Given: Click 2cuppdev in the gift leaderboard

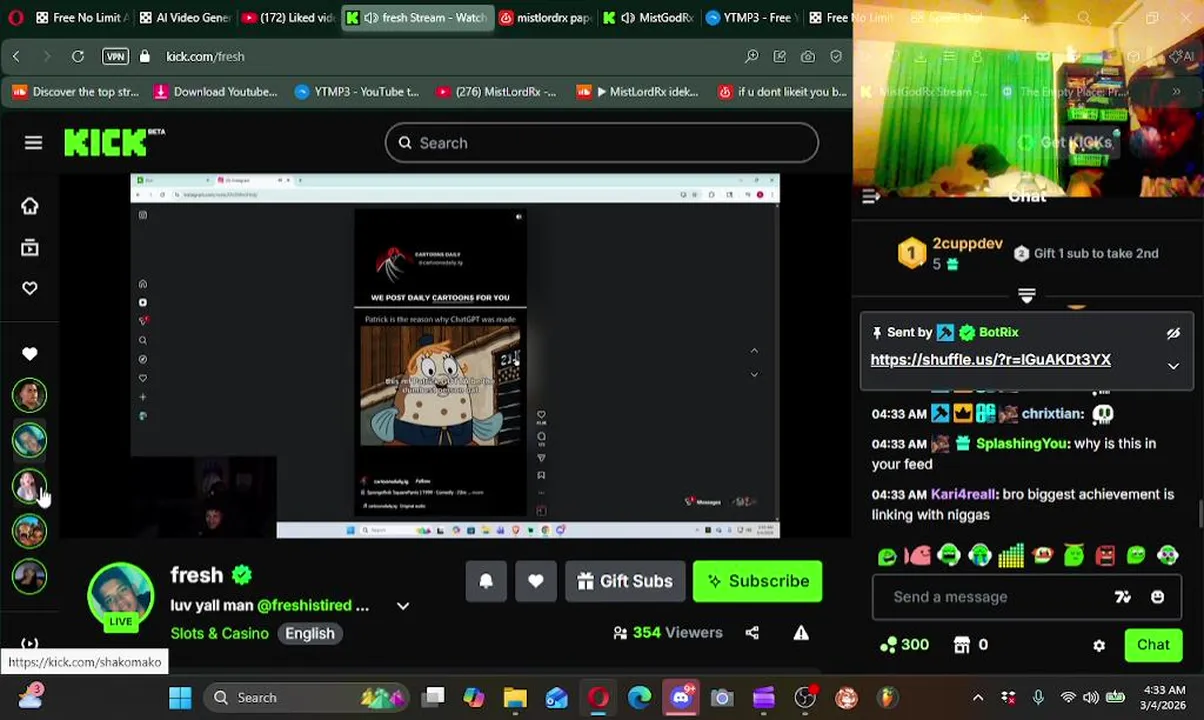Looking at the screenshot, I should [967, 243].
